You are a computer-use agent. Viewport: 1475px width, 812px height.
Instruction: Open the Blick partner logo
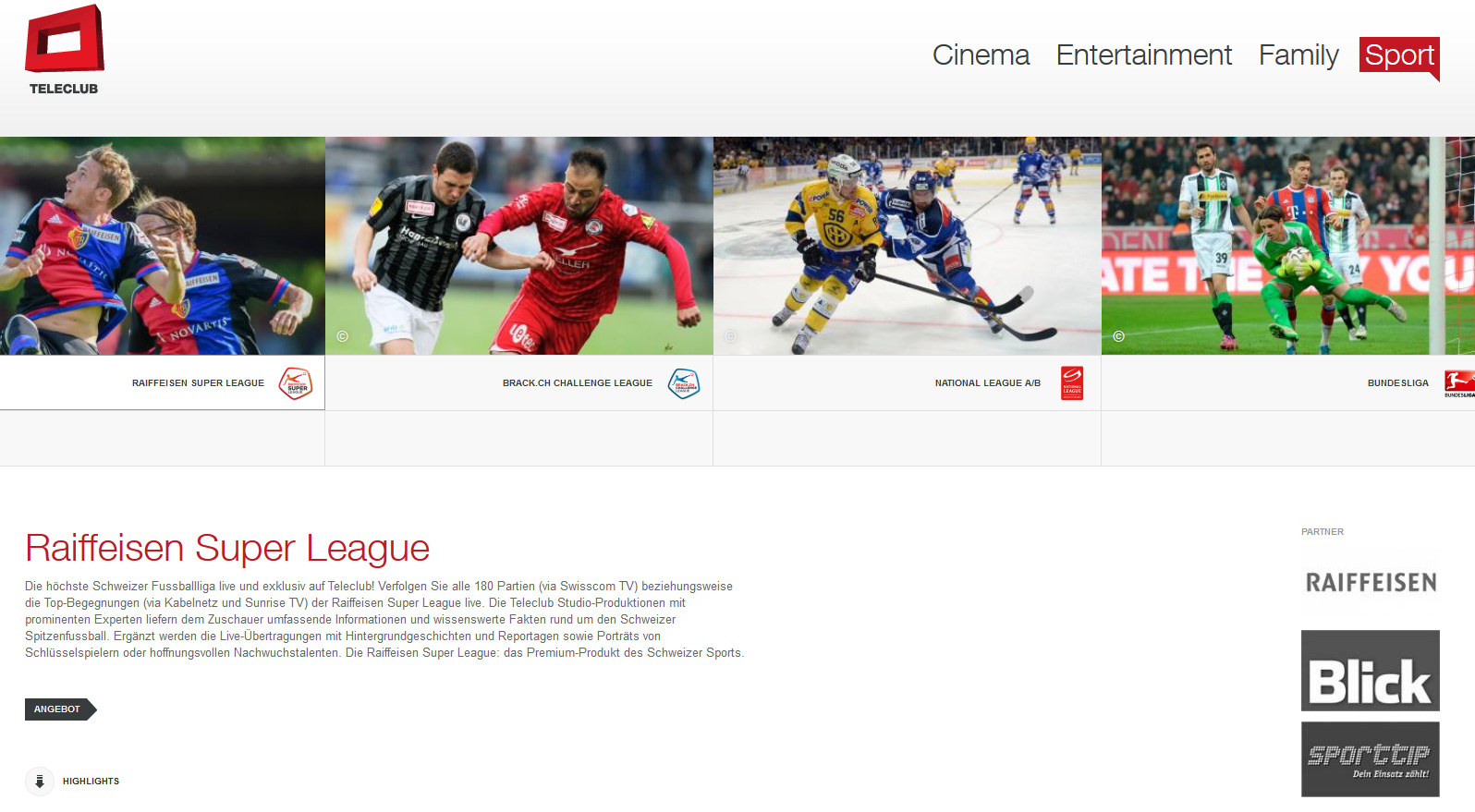click(1371, 671)
